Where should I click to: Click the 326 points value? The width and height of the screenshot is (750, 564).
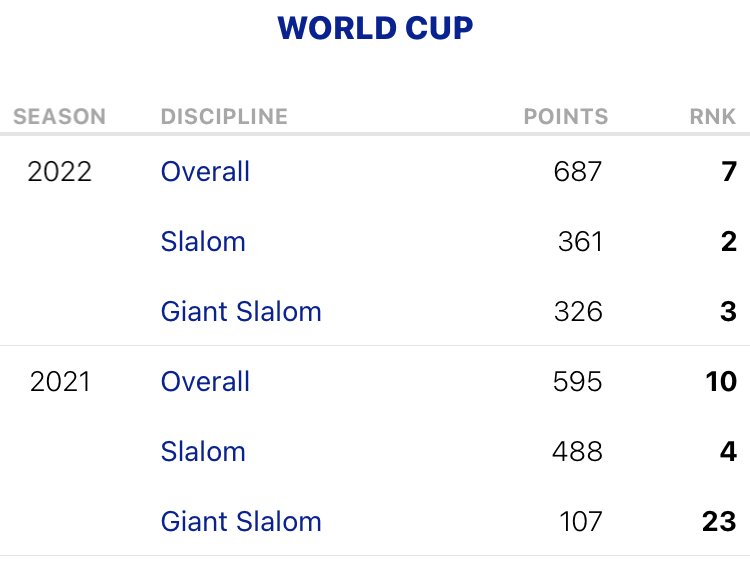coord(578,311)
